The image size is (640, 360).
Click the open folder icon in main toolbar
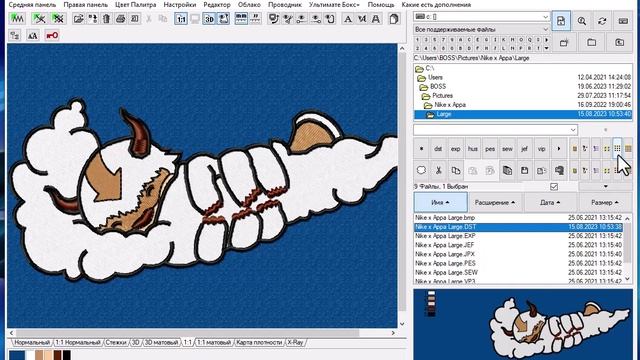[x=78, y=19]
